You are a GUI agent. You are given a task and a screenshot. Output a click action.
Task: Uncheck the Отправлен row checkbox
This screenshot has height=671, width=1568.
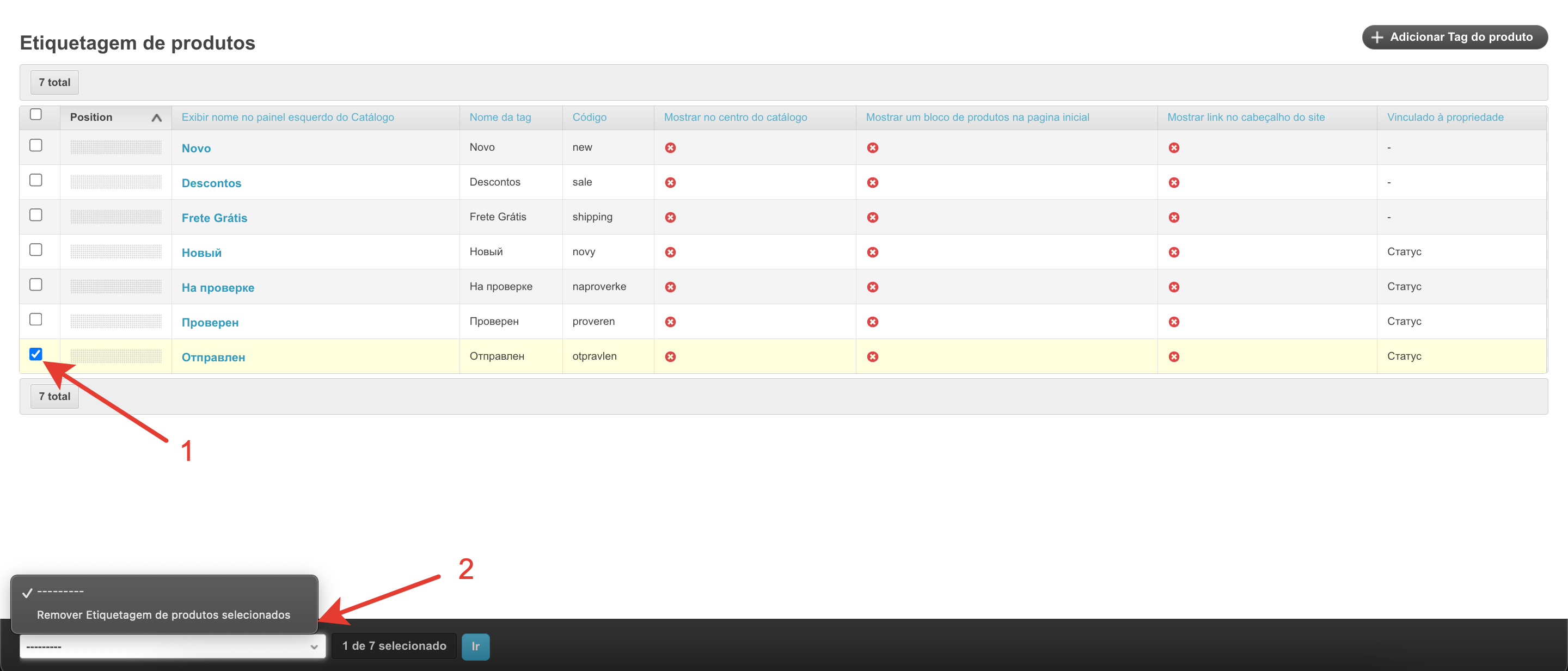pos(36,354)
